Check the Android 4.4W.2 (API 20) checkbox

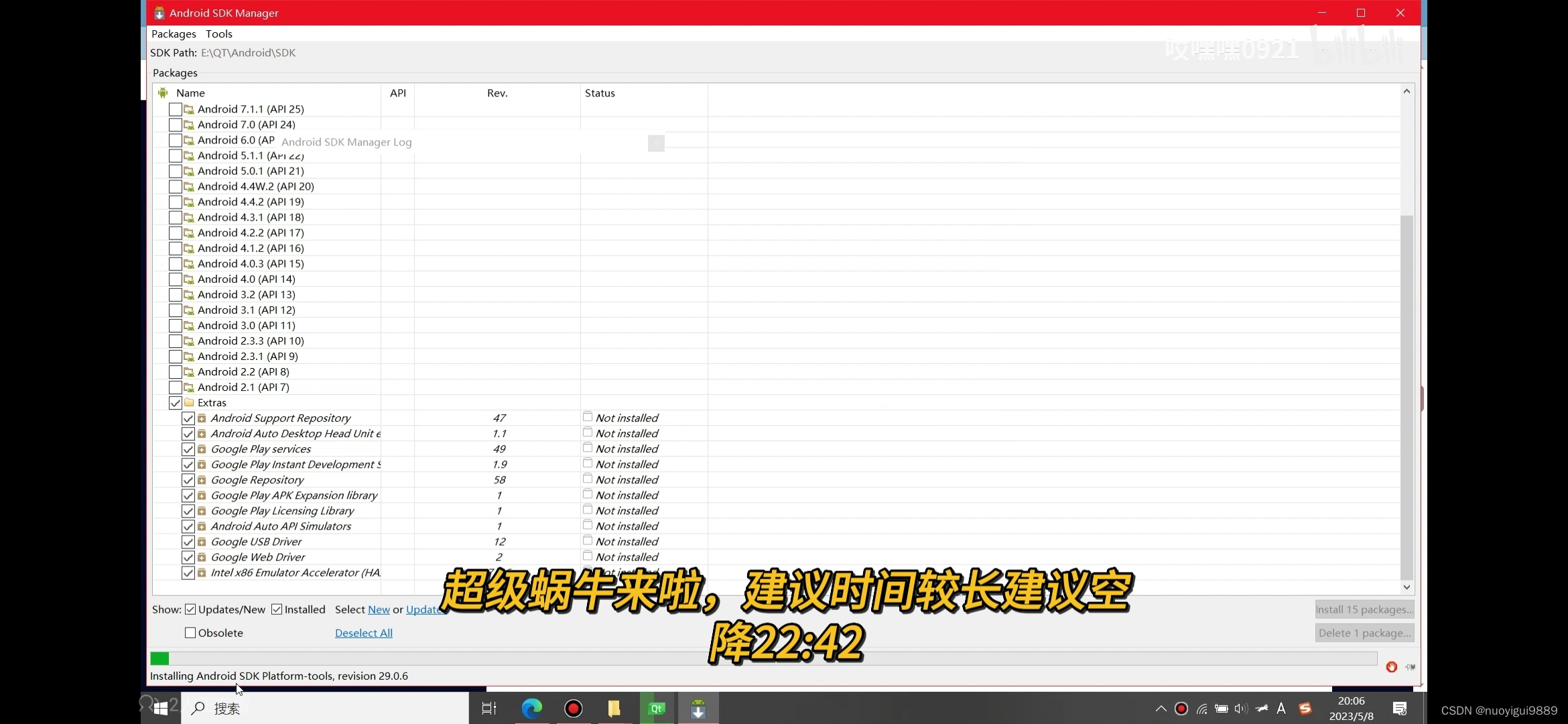coord(176,186)
